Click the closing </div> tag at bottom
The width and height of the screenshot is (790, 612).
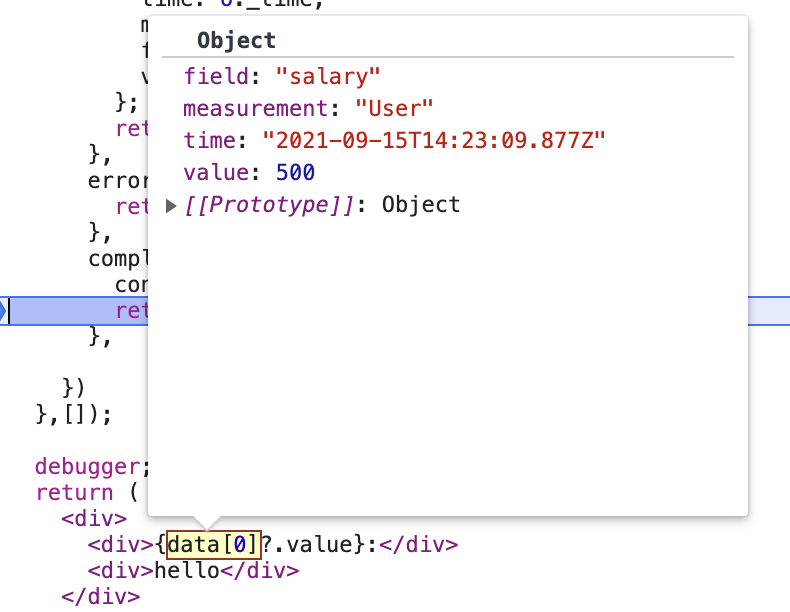101,597
